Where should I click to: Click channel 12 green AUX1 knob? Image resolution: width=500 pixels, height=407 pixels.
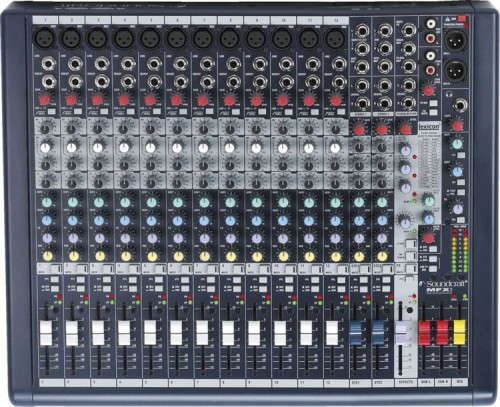pyautogui.click(x=335, y=202)
